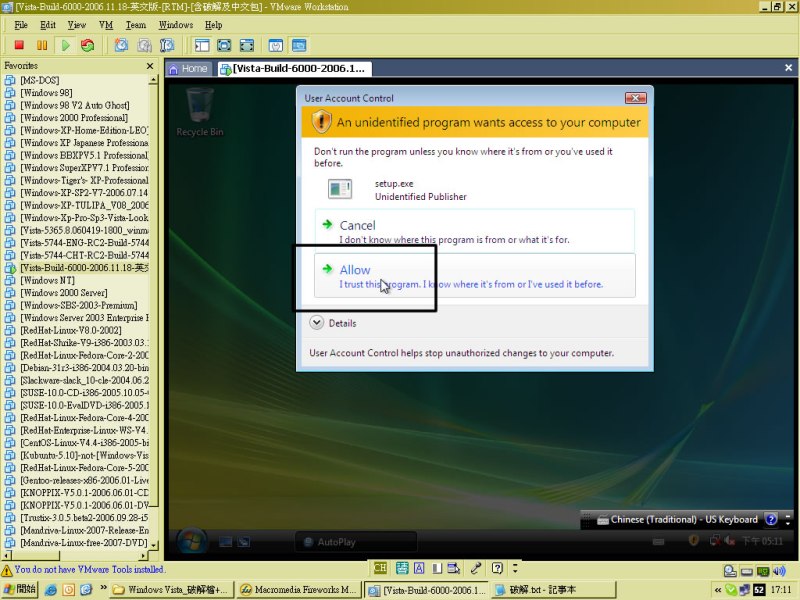Screen dimensions: 800x600
Task: Allow setup.exe in User Account Control
Action: pyautogui.click(x=474, y=276)
